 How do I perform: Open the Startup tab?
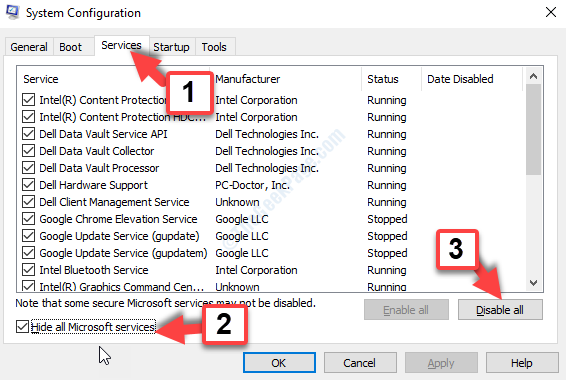171,47
